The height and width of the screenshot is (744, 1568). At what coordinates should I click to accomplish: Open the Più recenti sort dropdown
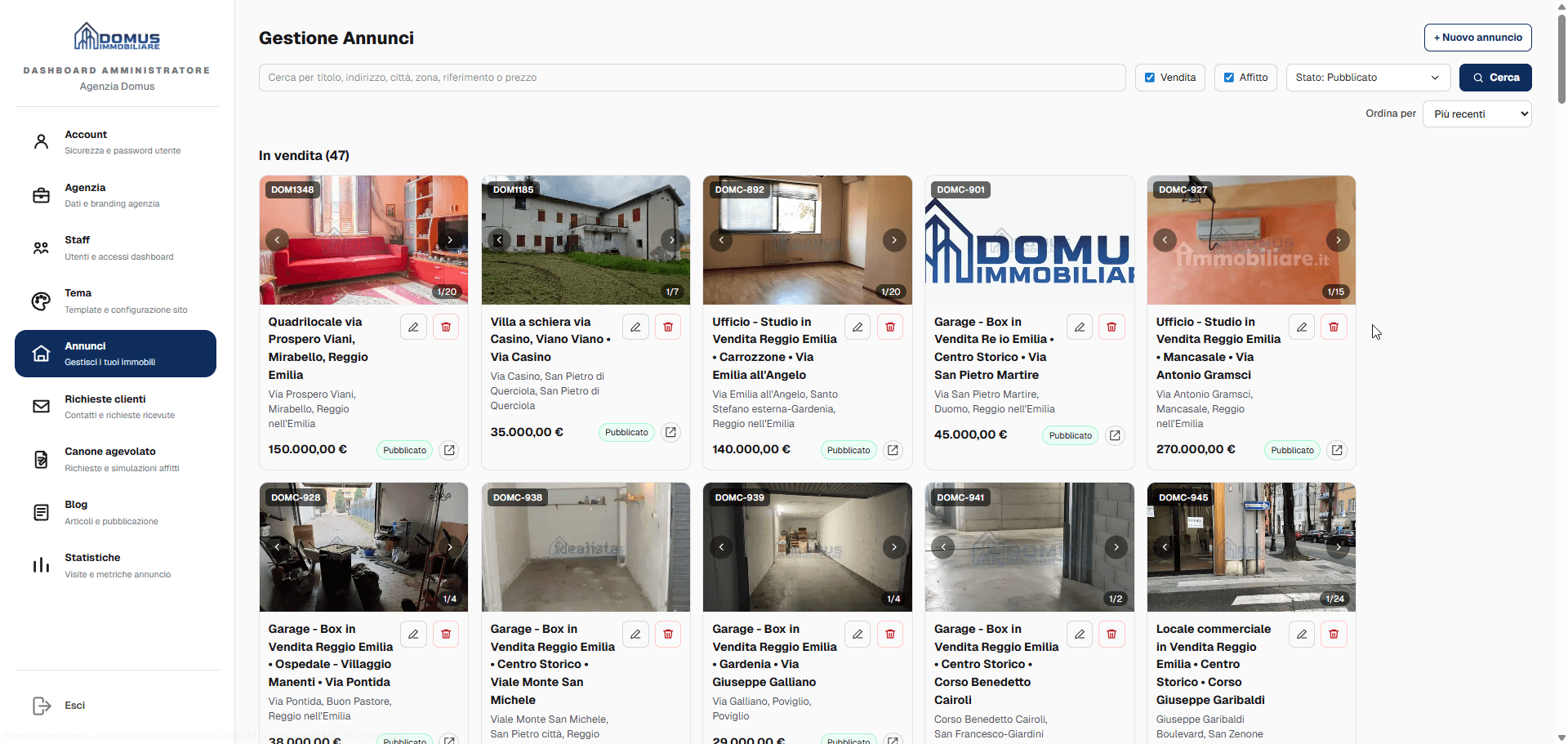1477,114
